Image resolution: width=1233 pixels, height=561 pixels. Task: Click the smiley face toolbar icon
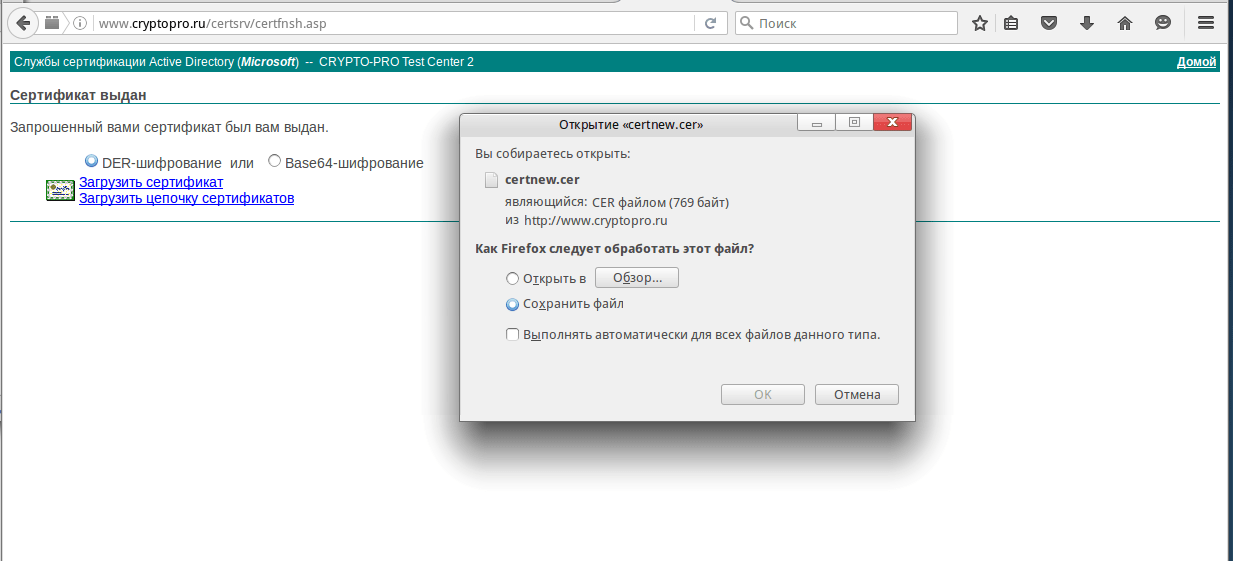[x=1163, y=23]
